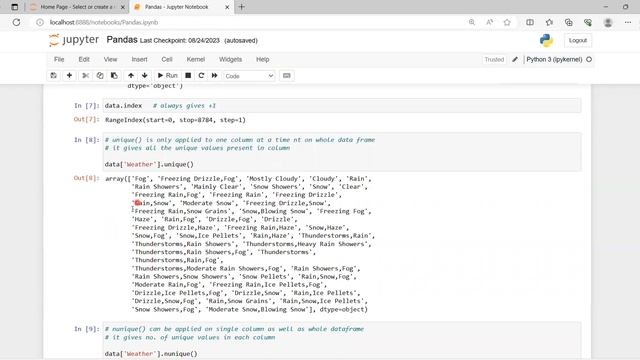The width and height of the screenshot is (640, 360).
Task: Click the Jupyter logo
Action: 74,40
